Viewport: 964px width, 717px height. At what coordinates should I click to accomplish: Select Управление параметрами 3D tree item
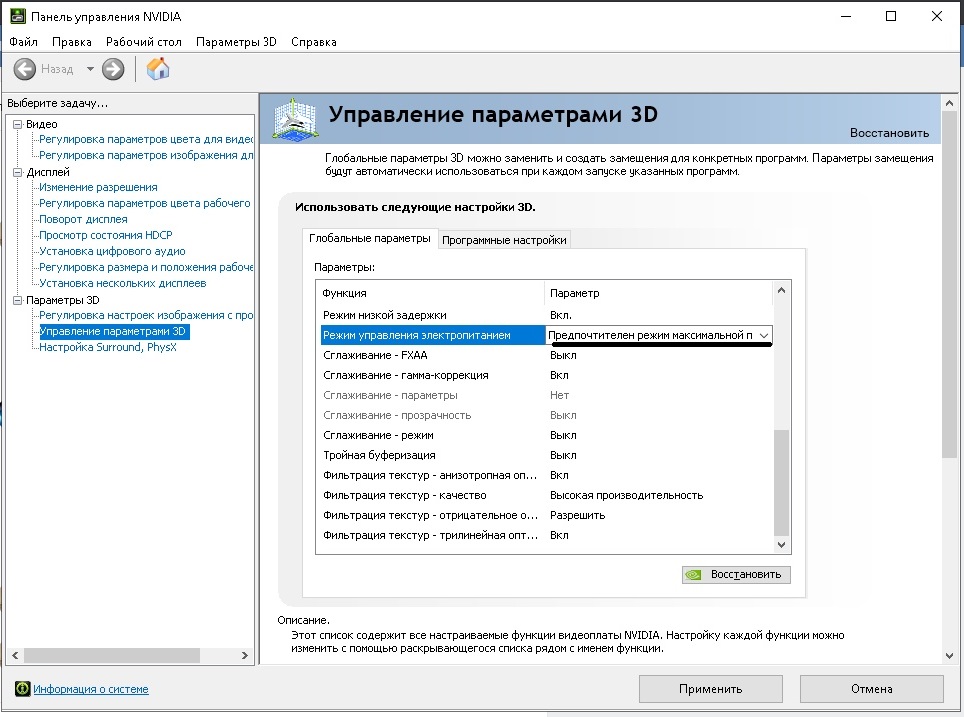pyautogui.click(x=114, y=331)
